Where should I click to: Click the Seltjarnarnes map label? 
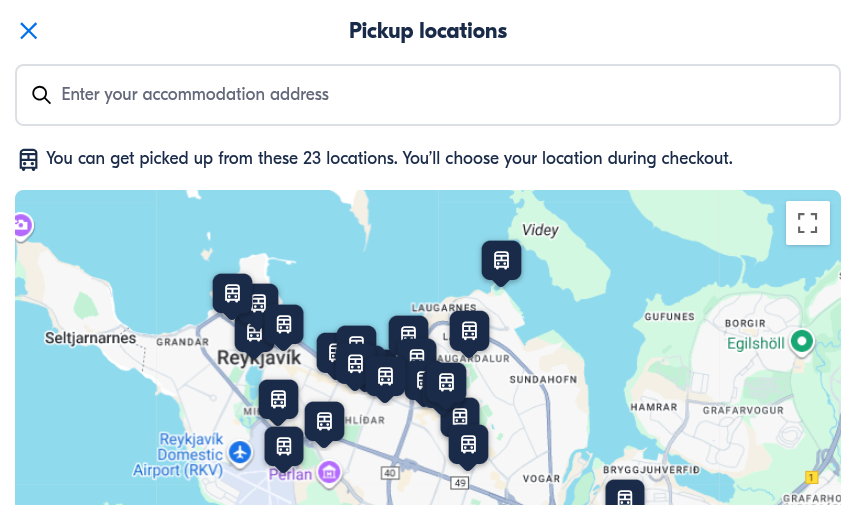point(90,338)
